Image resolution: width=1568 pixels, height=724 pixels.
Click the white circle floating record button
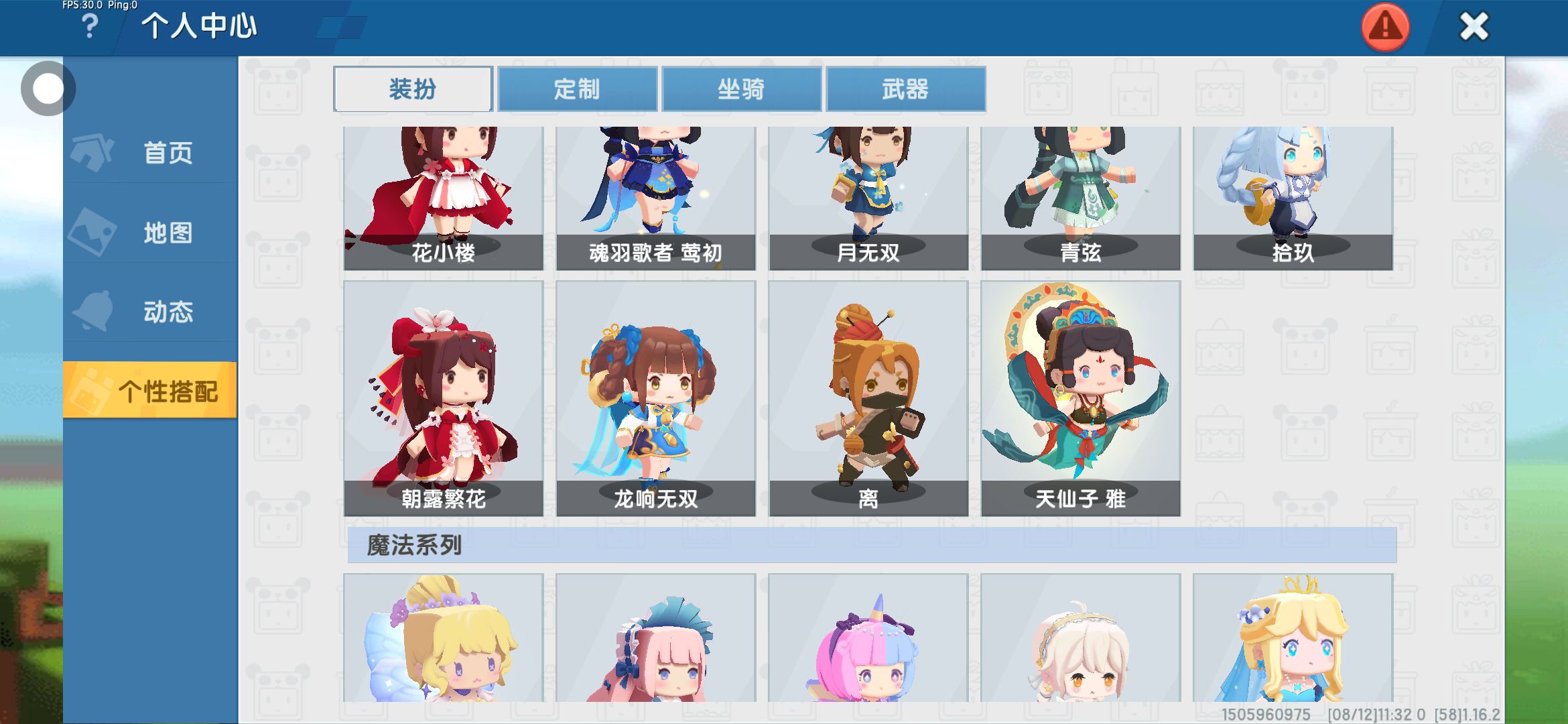coord(48,88)
